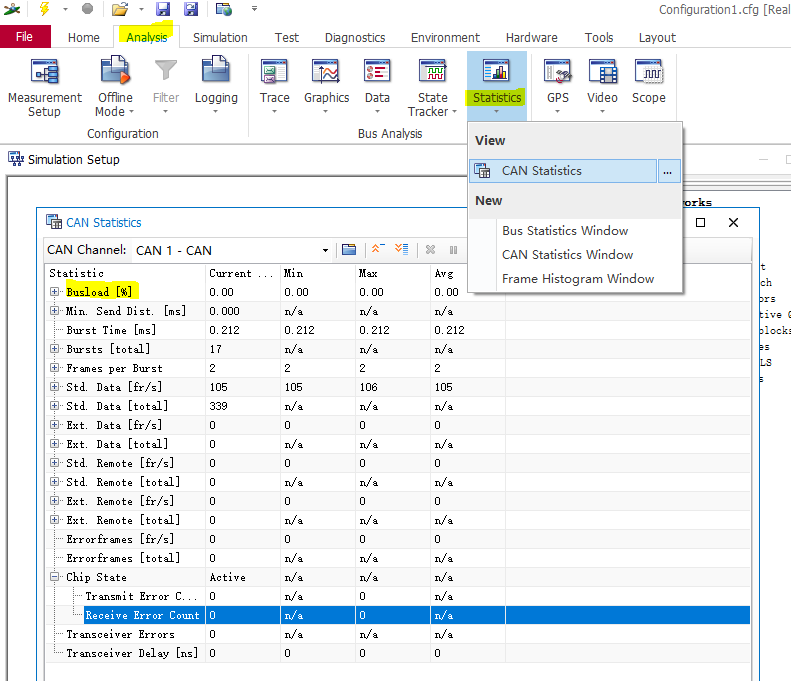Open the dropdown arrow beside the open folder icon

(141, 9)
